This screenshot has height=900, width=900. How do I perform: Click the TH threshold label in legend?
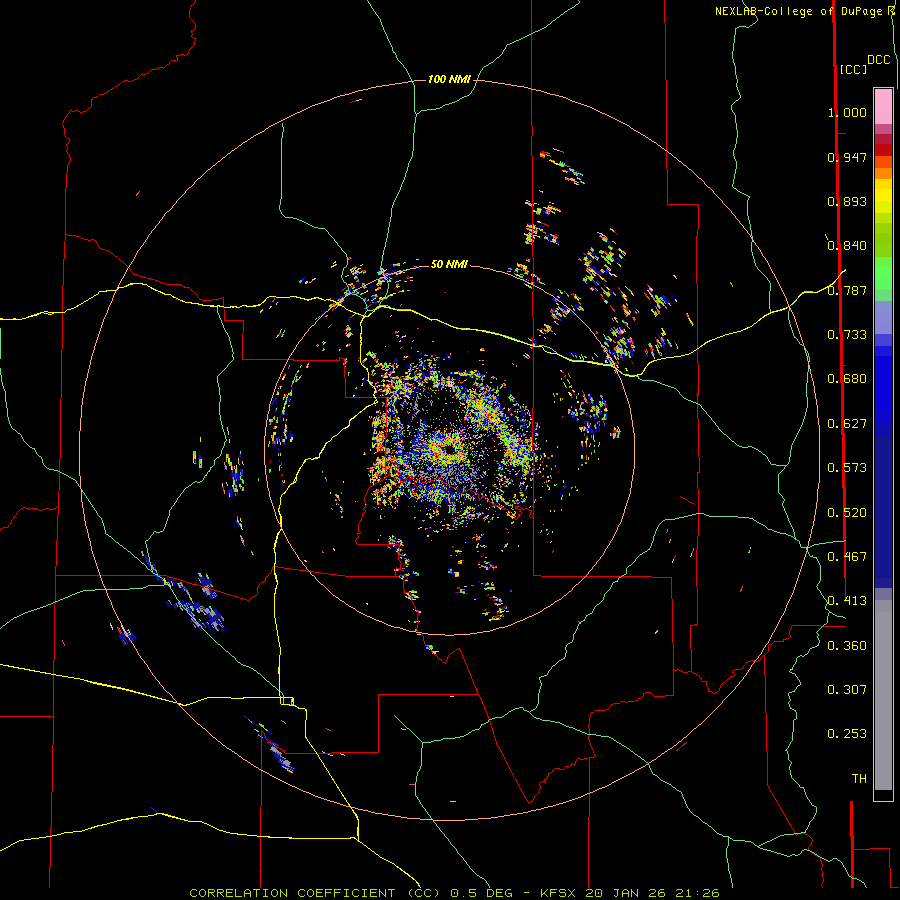tap(859, 779)
